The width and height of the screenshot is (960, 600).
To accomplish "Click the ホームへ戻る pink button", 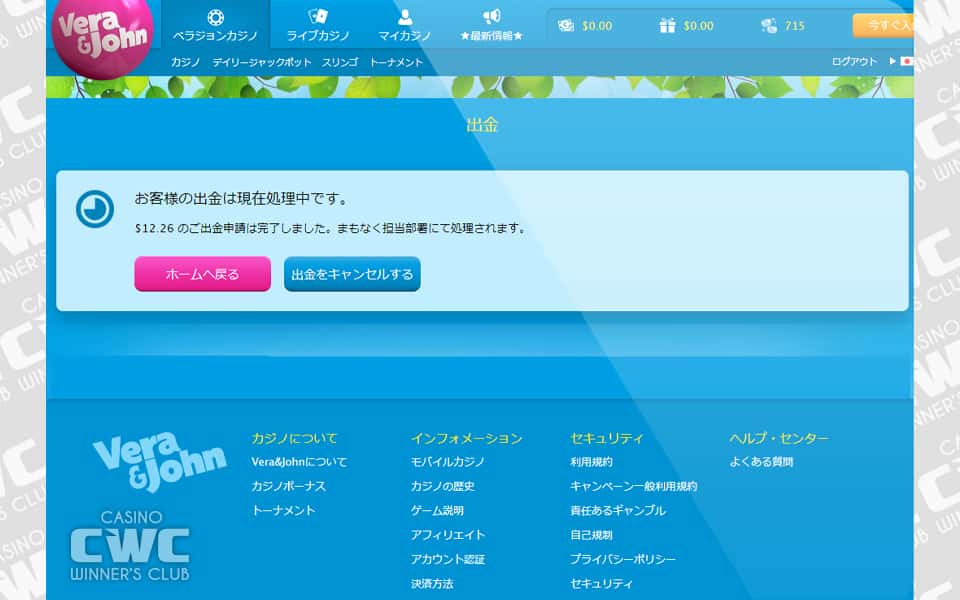I will 203,274.
